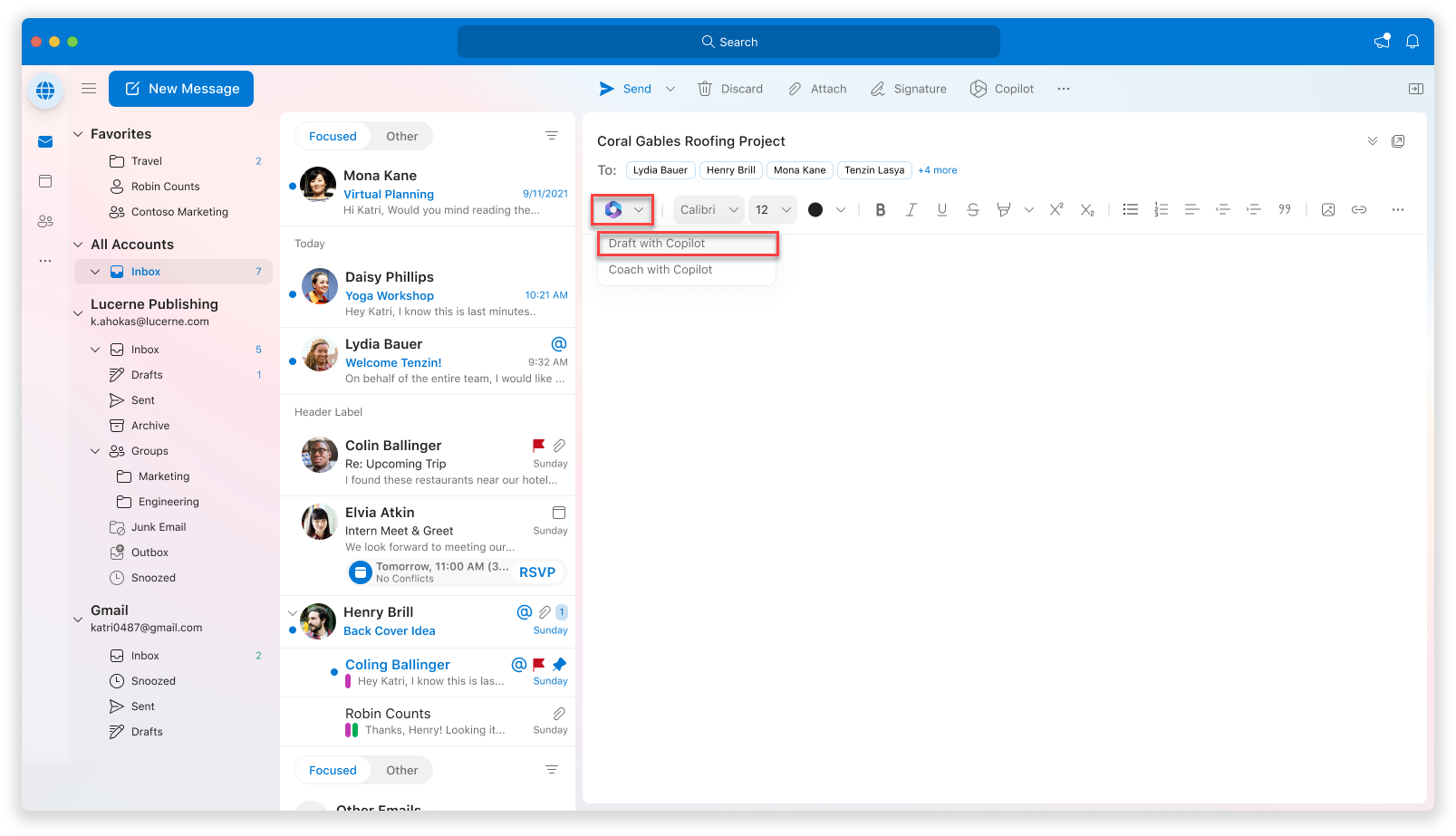Open the Mail view in sidebar

point(45,141)
